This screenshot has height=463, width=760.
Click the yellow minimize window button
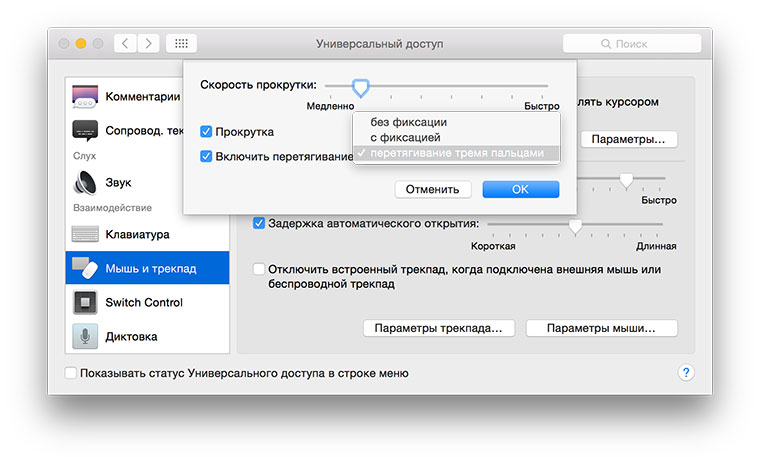[x=81, y=44]
